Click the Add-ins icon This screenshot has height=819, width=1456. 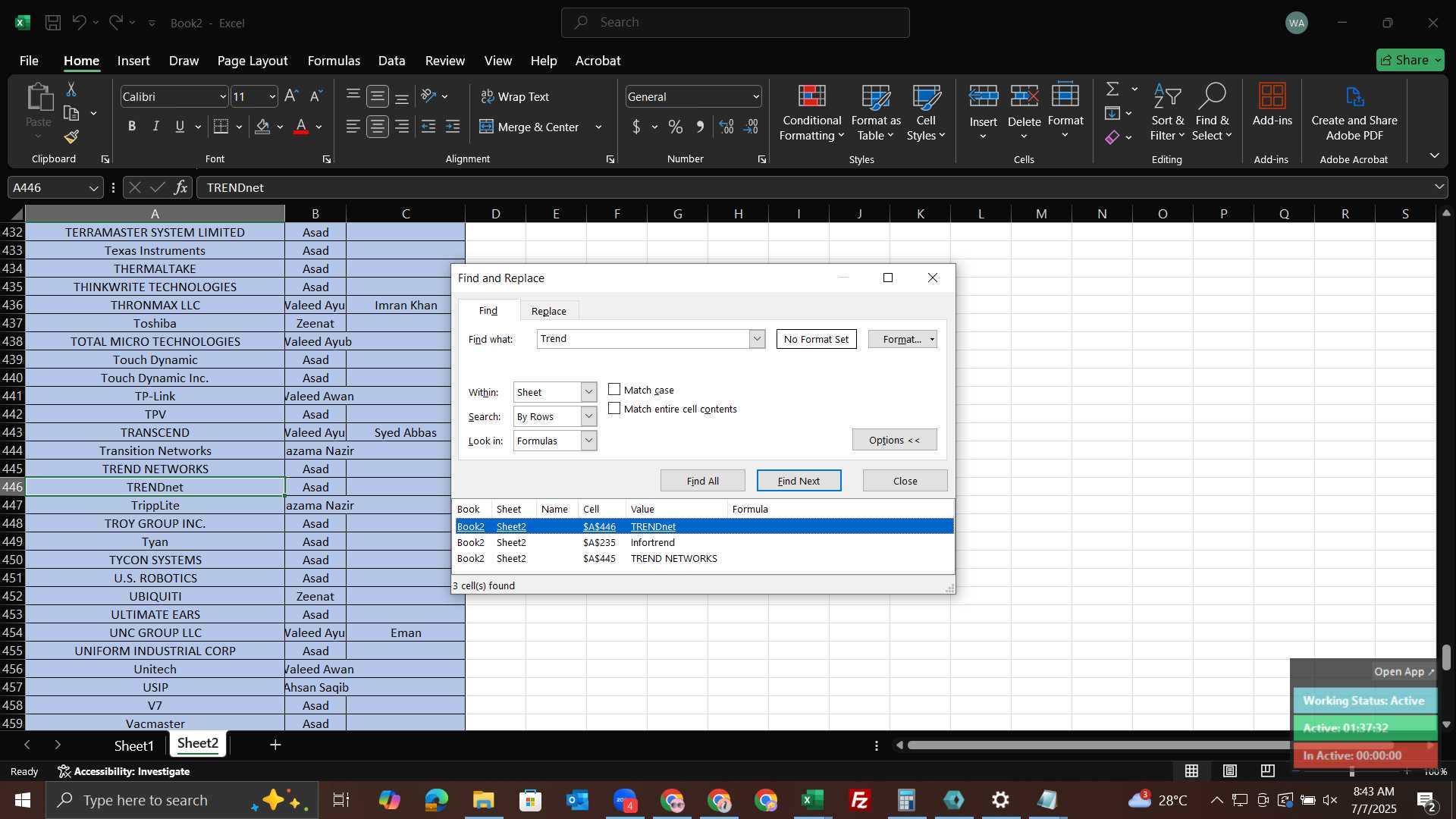coord(1272,105)
